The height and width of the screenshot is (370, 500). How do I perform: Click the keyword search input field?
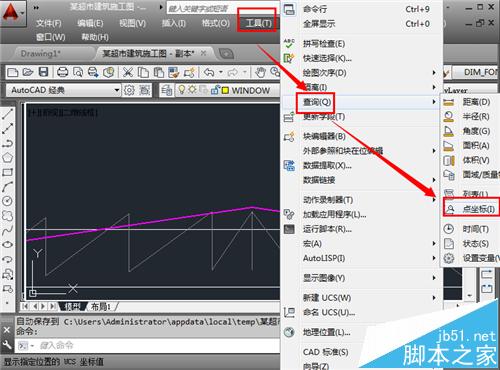[x=223, y=8]
